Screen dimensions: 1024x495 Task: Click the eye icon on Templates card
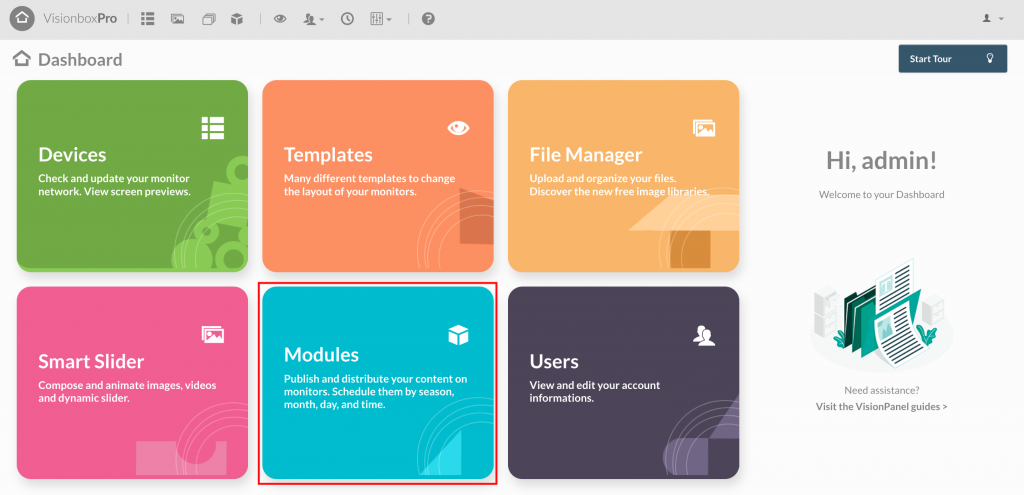point(458,128)
